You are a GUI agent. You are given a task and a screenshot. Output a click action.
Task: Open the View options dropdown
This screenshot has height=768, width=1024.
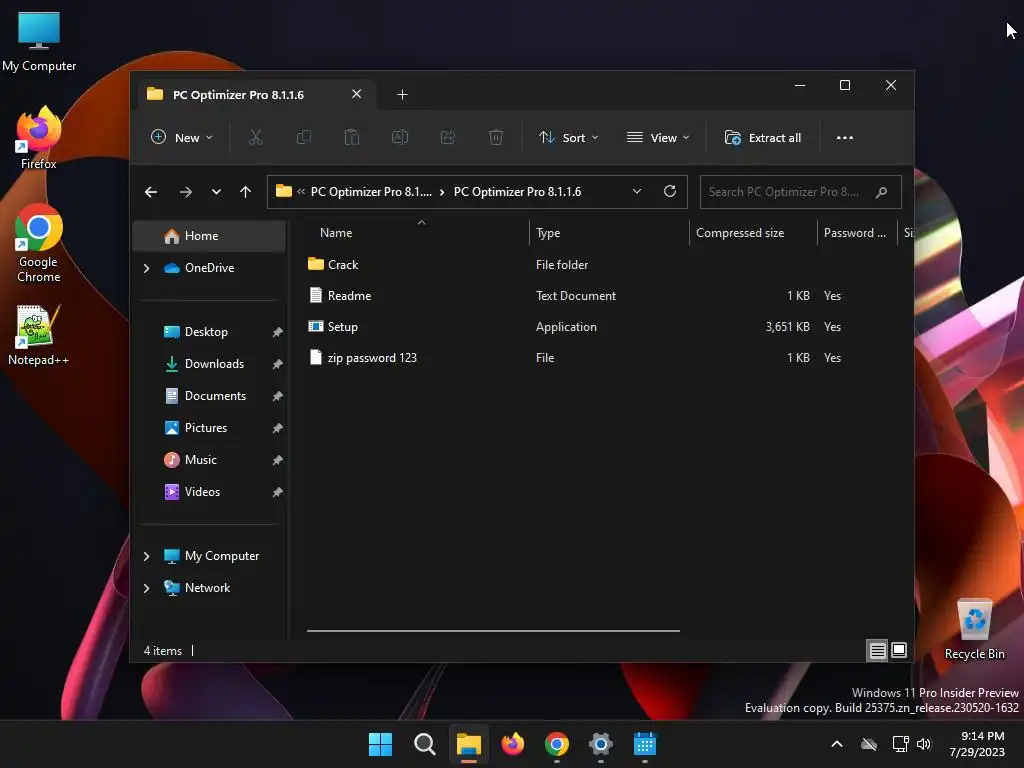tap(658, 138)
